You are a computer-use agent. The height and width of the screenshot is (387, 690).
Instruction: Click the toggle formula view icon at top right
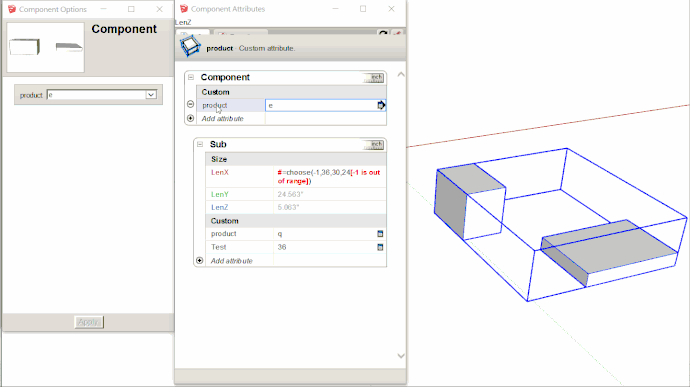[397, 33]
